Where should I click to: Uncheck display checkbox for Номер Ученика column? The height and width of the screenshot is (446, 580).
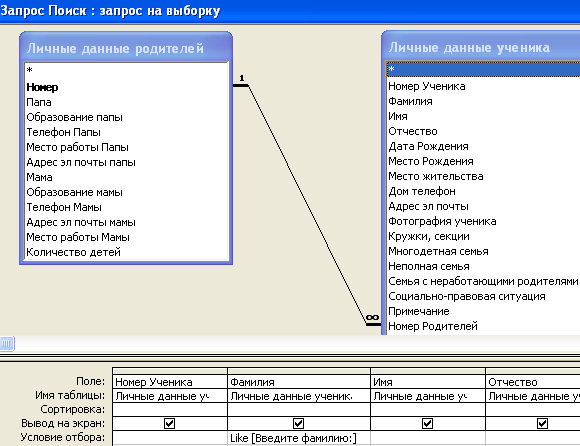click(x=169, y=423)
